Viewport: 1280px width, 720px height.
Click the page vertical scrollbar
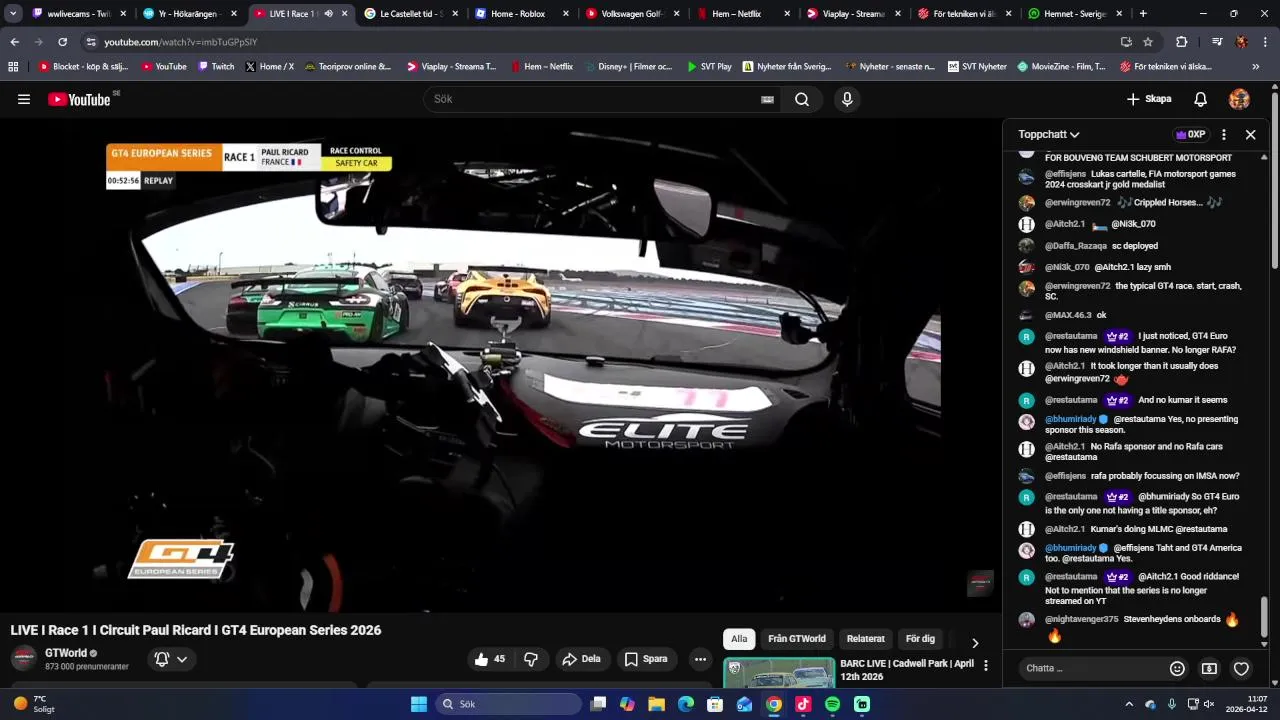[1275, 180]
